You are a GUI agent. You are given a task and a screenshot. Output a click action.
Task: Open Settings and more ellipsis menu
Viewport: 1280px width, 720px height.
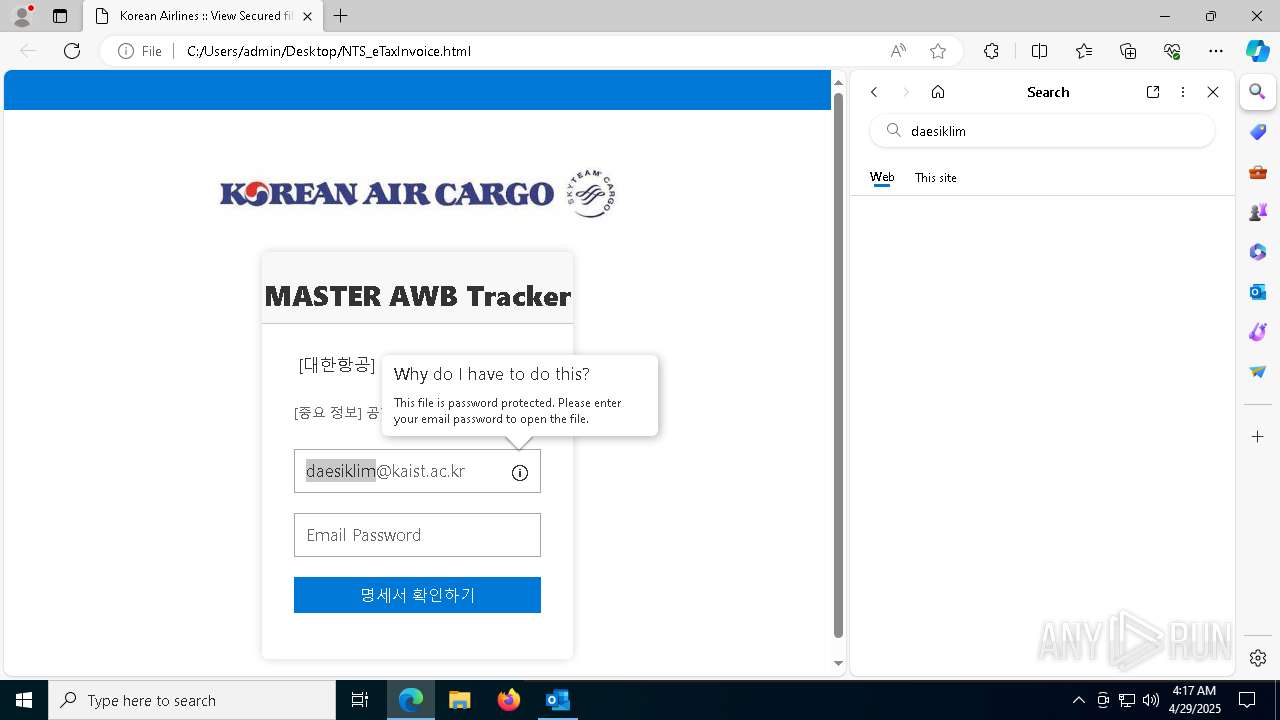tap(1216, 51)
